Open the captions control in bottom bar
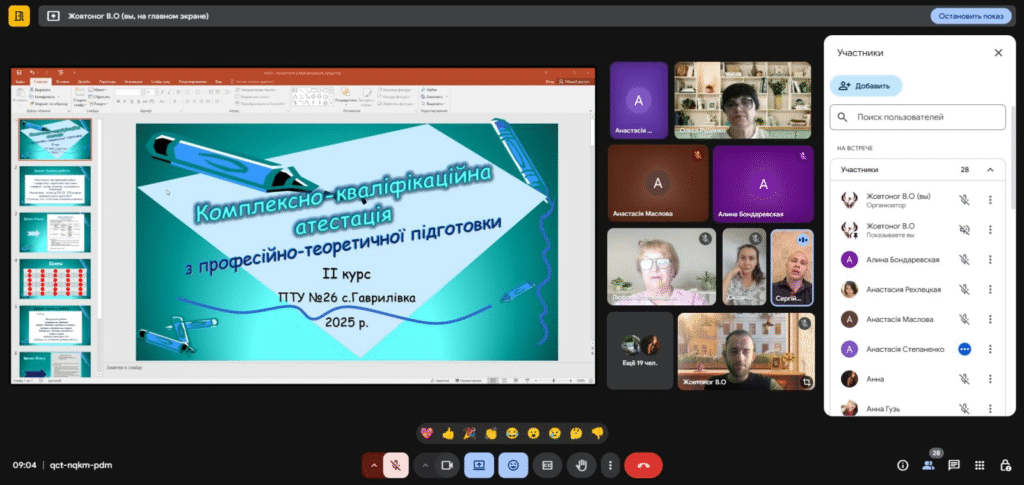 (x=547, y=465)
